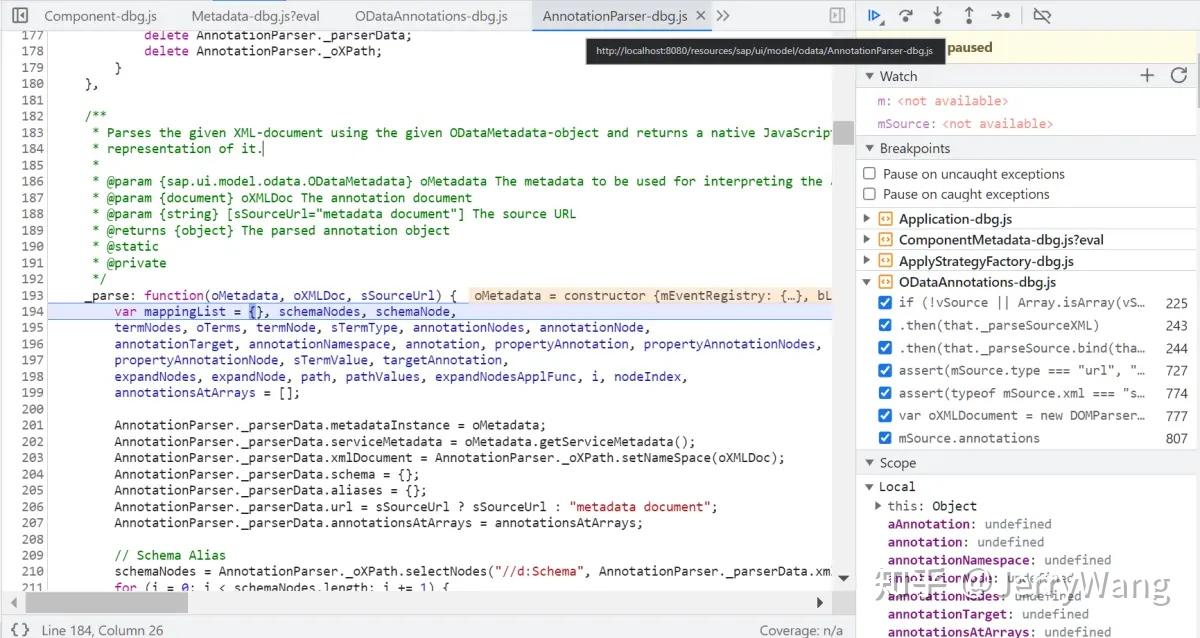Viewport: 1200px width, 638px height.
Task: Collapse the Scope section
Action: [868, 462]
